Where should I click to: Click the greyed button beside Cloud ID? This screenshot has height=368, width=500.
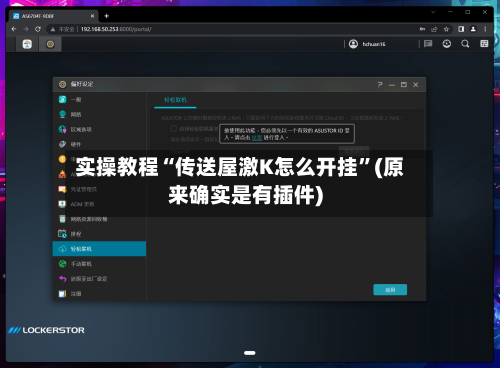click(x=354, y=151)
